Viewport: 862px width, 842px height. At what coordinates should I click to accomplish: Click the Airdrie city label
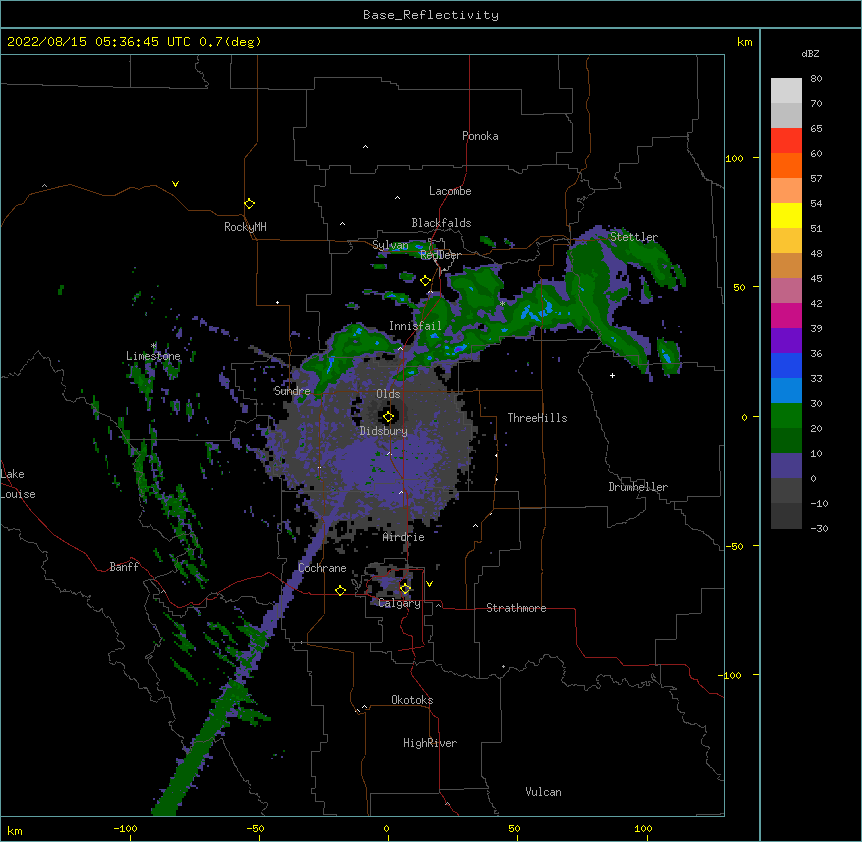(x=403, y=537)
